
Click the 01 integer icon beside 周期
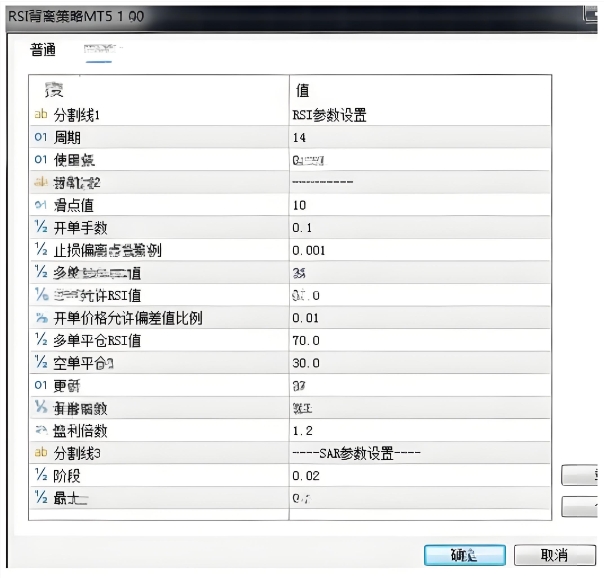point(41,138)
